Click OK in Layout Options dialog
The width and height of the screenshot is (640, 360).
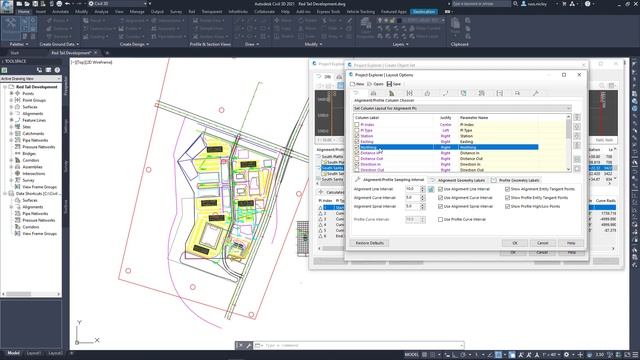click(515, 243)
